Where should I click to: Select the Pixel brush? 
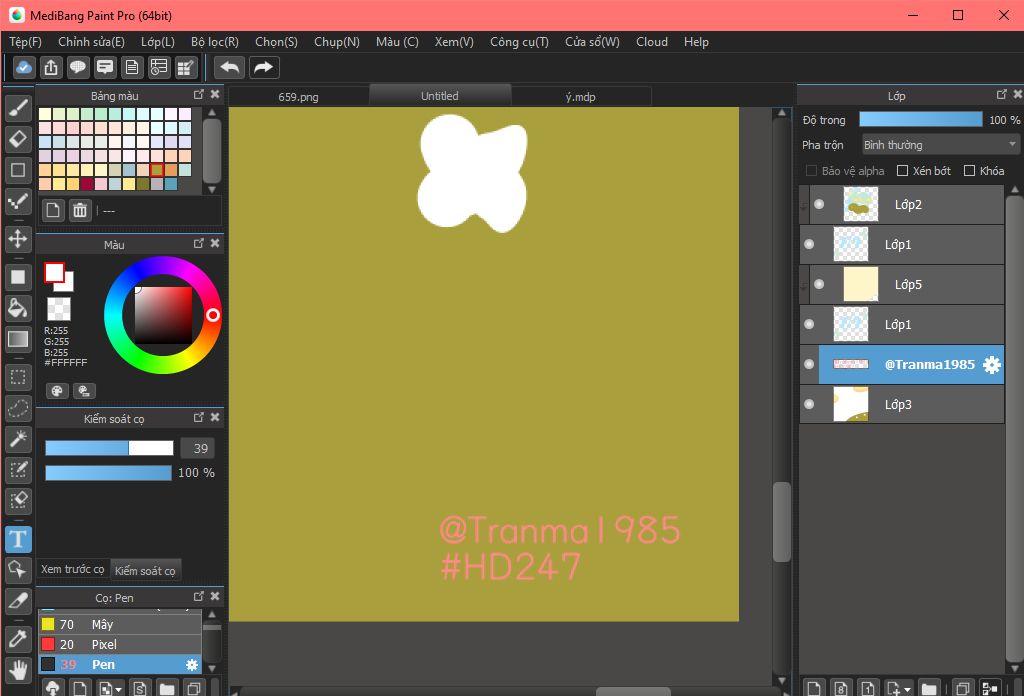tap(120, 644)
